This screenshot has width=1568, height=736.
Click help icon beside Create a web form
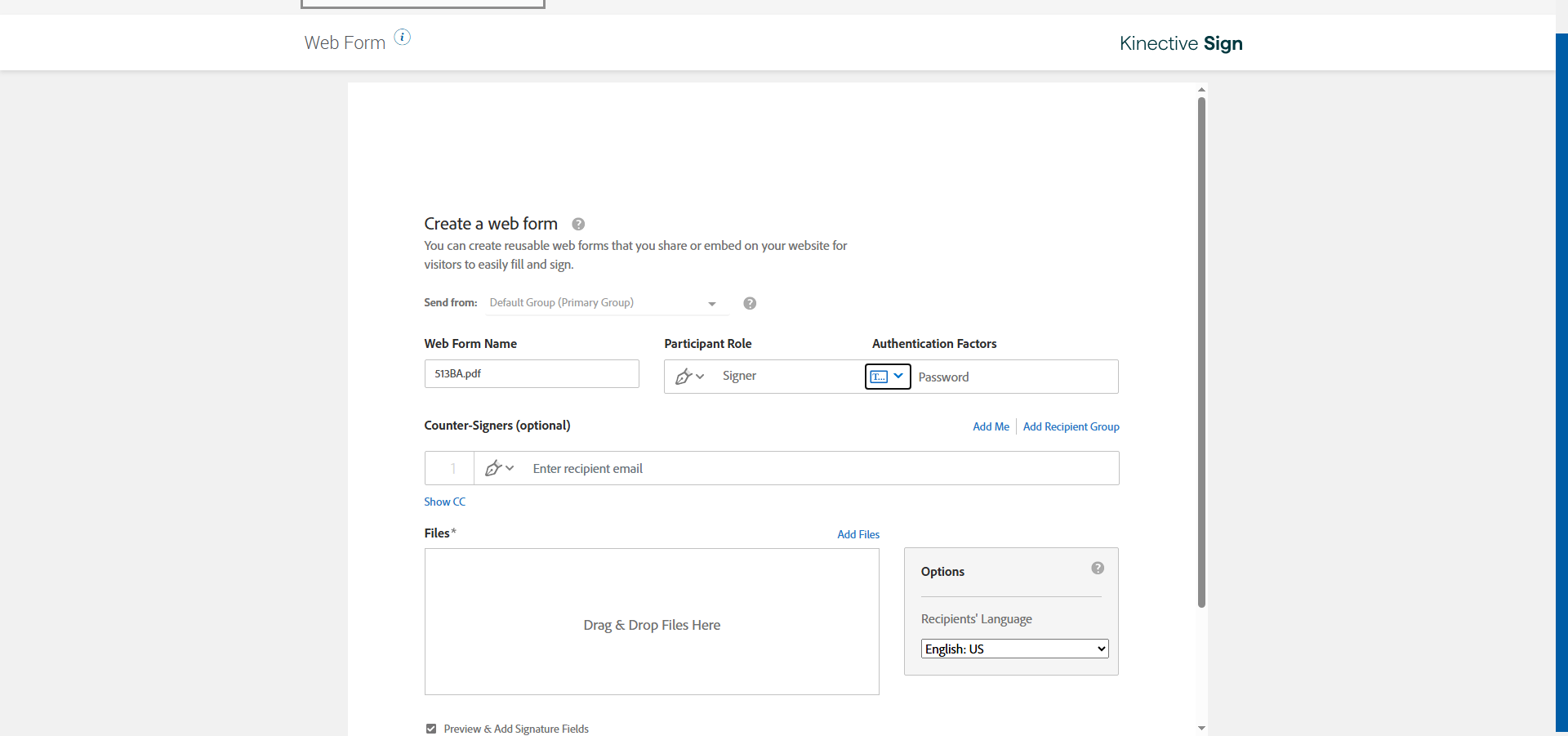tap(578, 224)
